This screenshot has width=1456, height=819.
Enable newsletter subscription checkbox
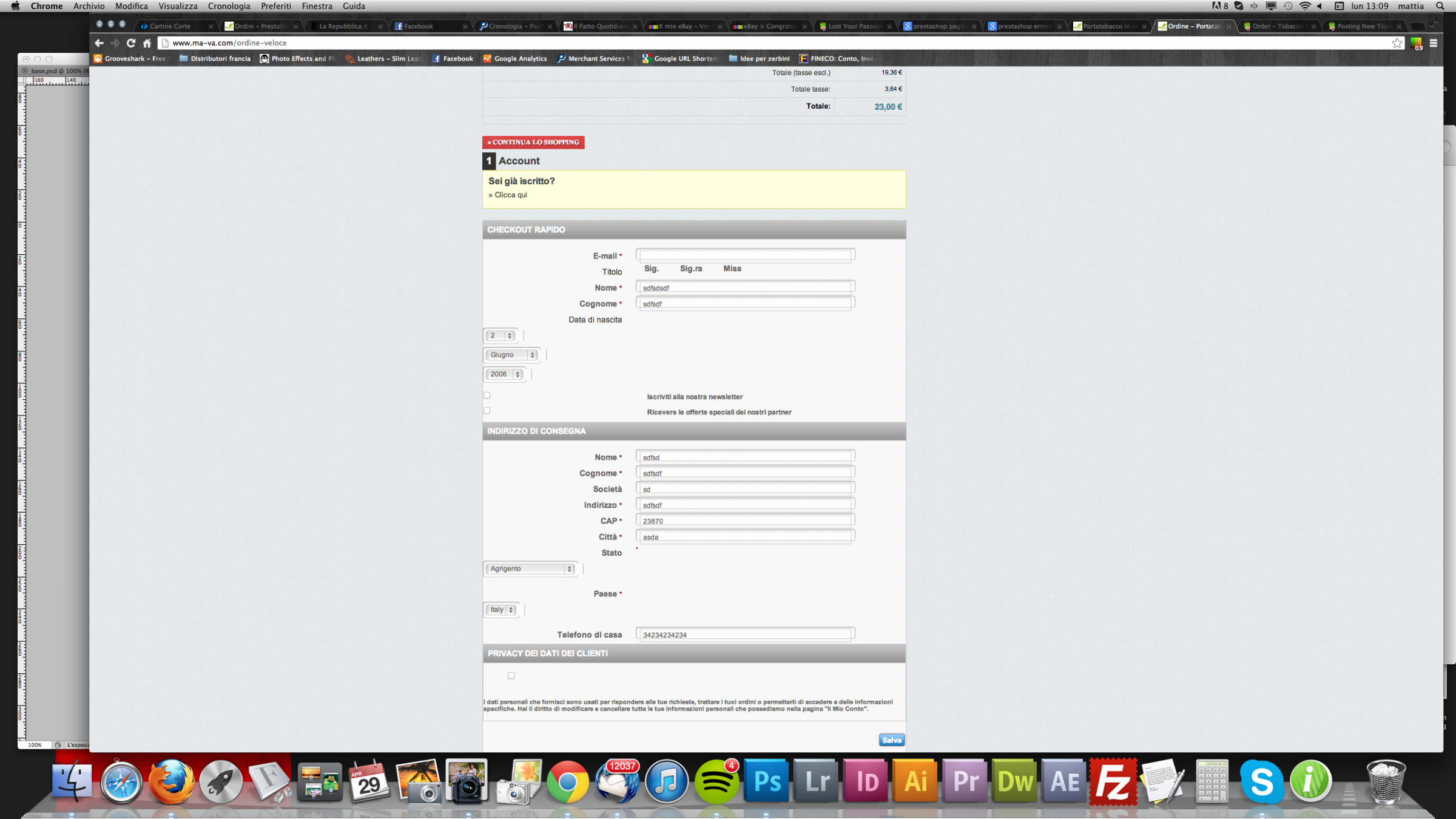tap(487, 396)
